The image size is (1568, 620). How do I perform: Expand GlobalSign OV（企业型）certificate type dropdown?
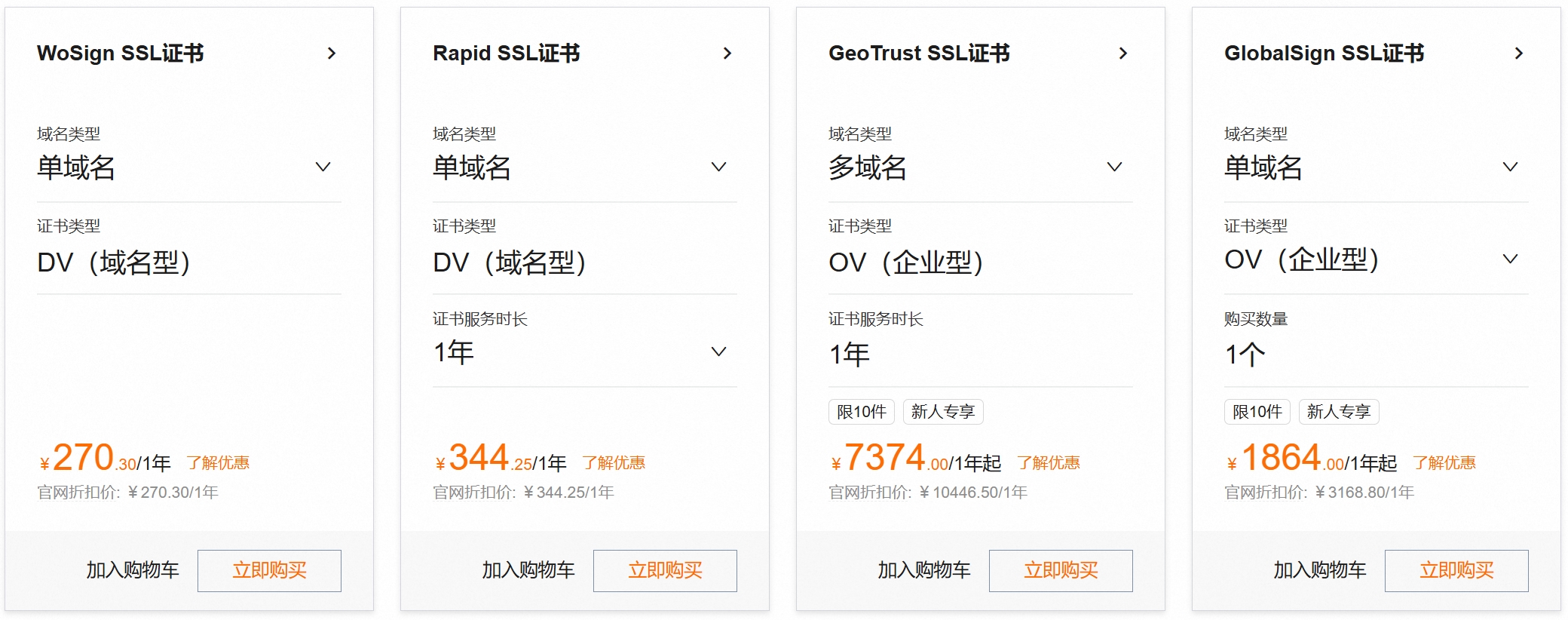1377,259
